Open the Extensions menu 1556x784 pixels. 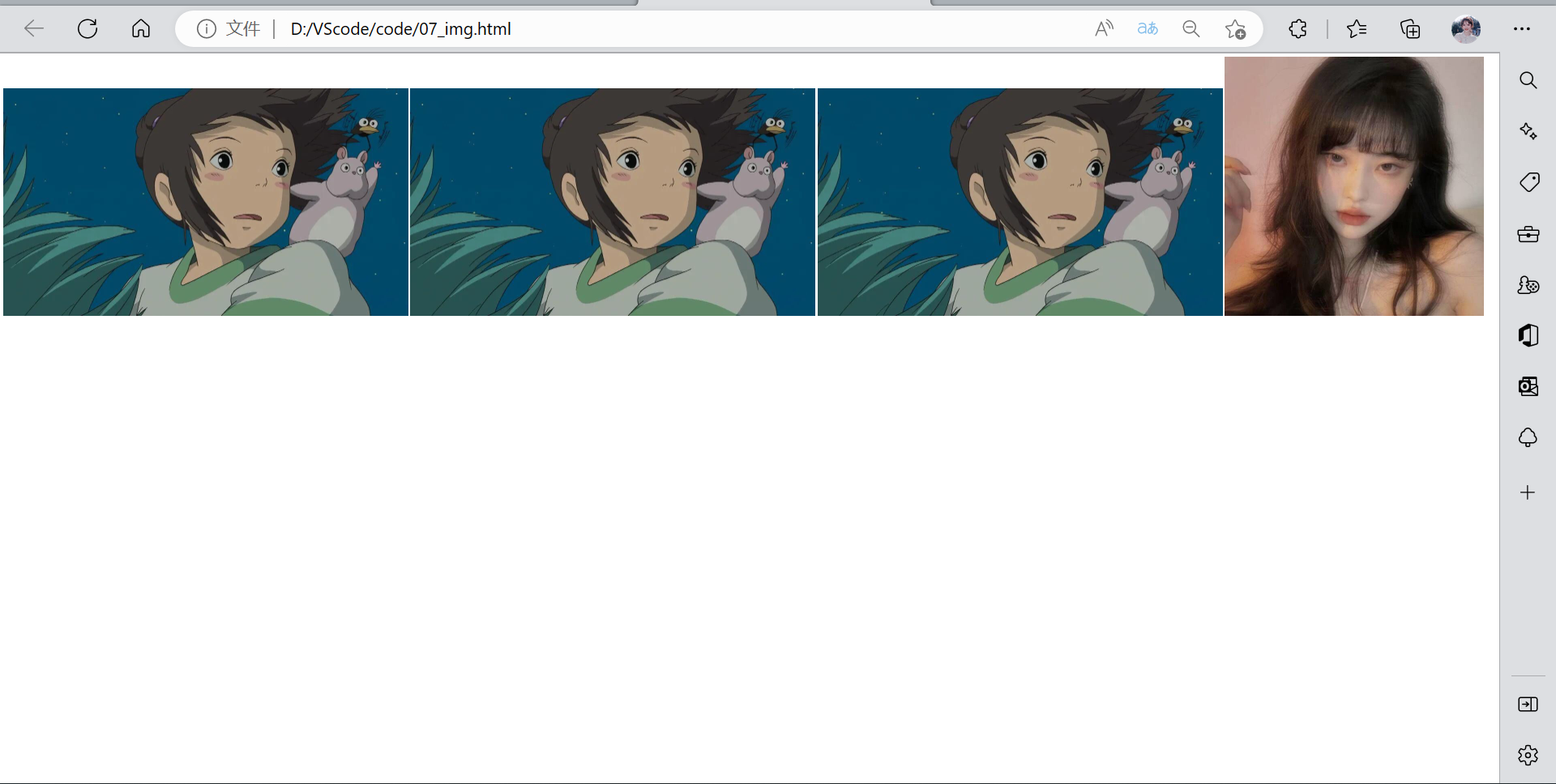[1297, 29]
